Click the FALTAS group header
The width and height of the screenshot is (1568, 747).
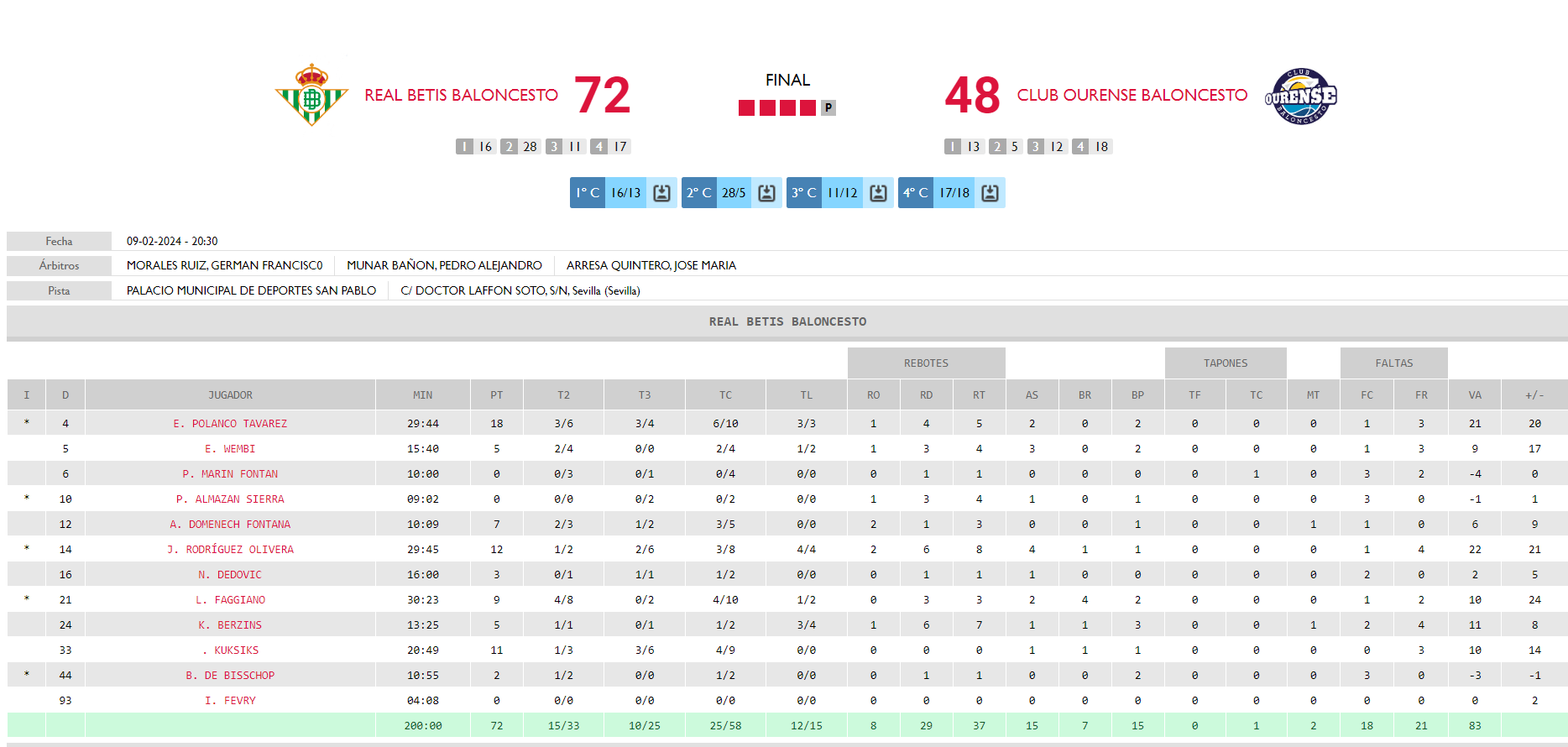click(x=1394, y=363)
